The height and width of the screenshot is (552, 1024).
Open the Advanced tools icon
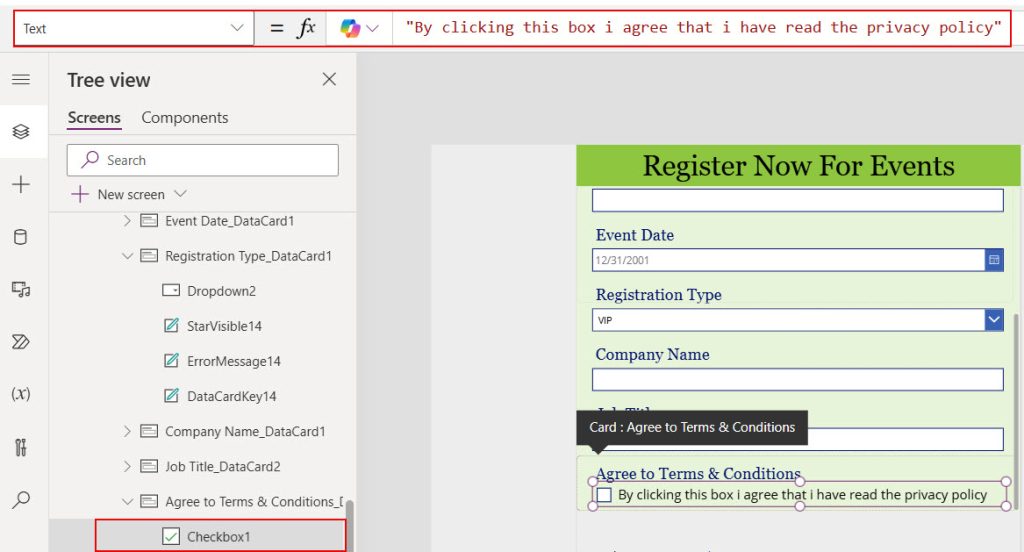(x=21, y=447)
